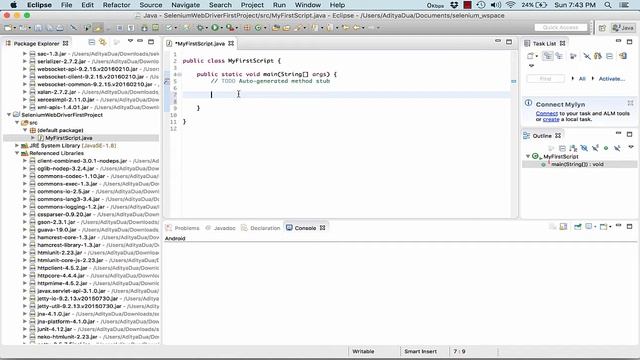
Task: Click the Open Type folder icon in toolbar
Action: point(276,28)
